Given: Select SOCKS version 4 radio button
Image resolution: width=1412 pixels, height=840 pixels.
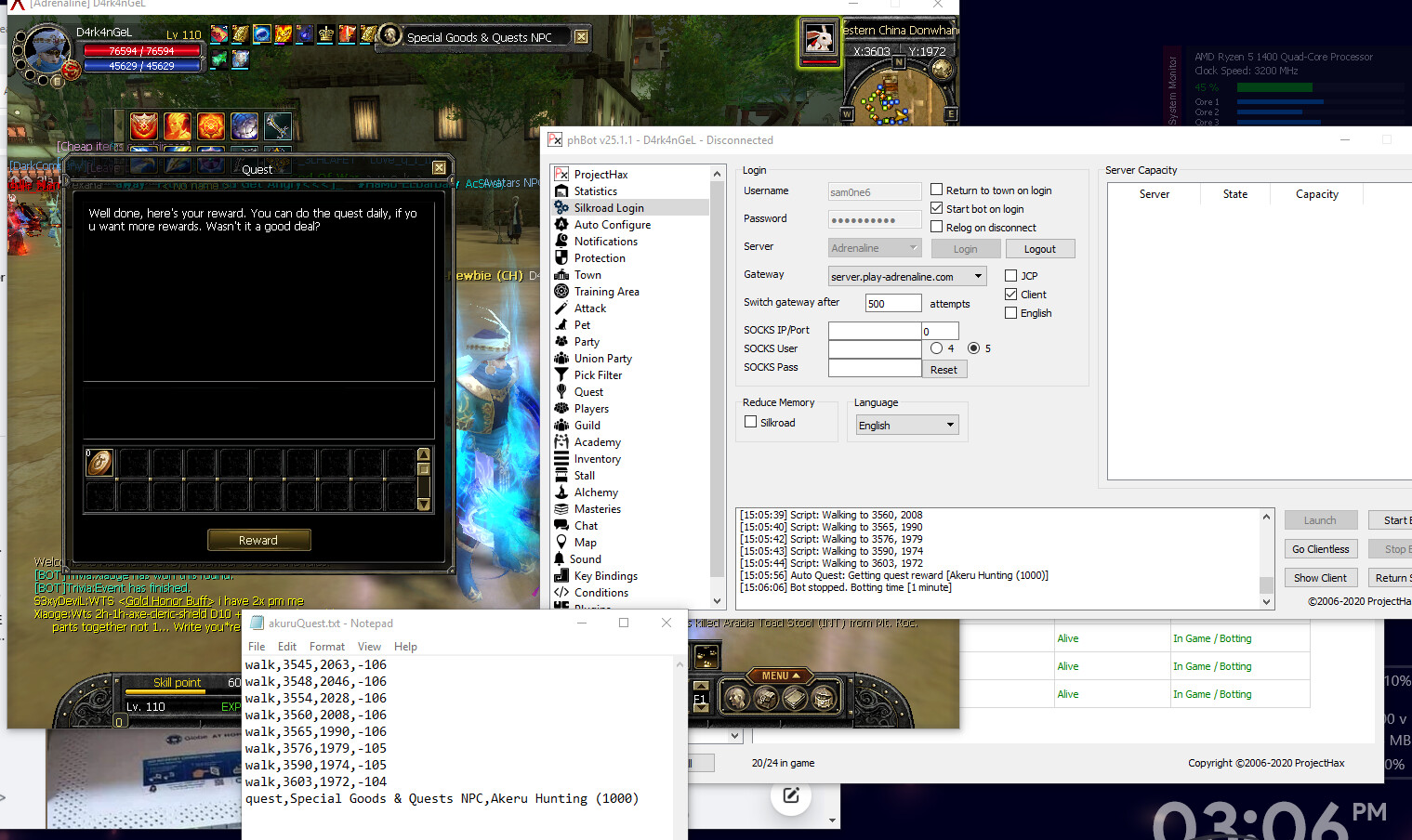Looking at the screenshot, I should coord(936,348).
